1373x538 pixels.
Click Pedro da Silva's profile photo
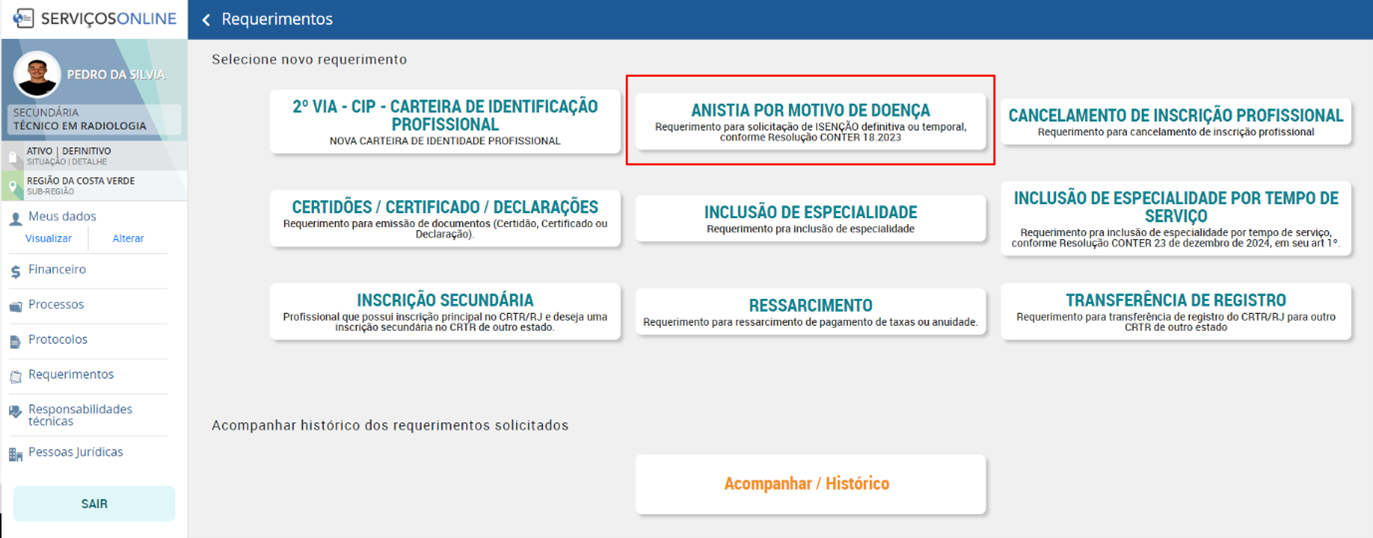point(38,74)
